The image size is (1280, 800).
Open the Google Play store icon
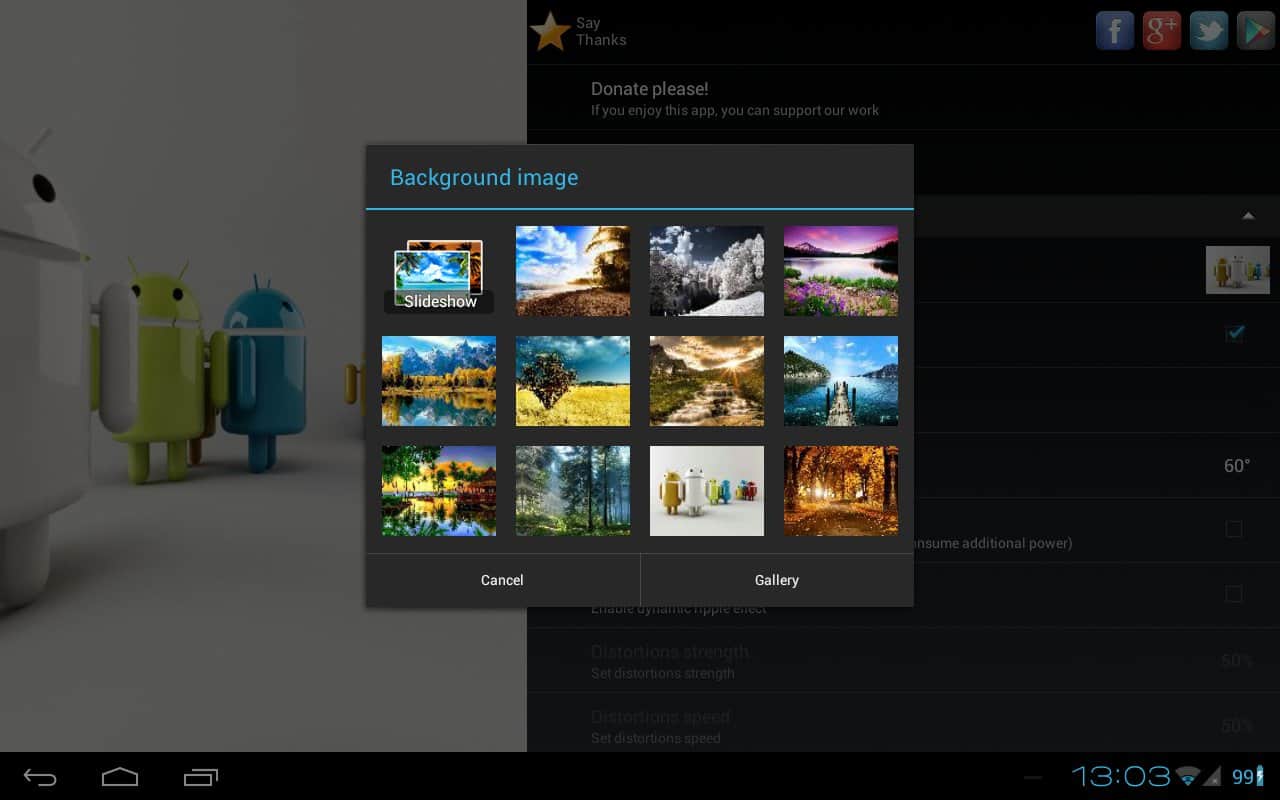click(1255, 31)
